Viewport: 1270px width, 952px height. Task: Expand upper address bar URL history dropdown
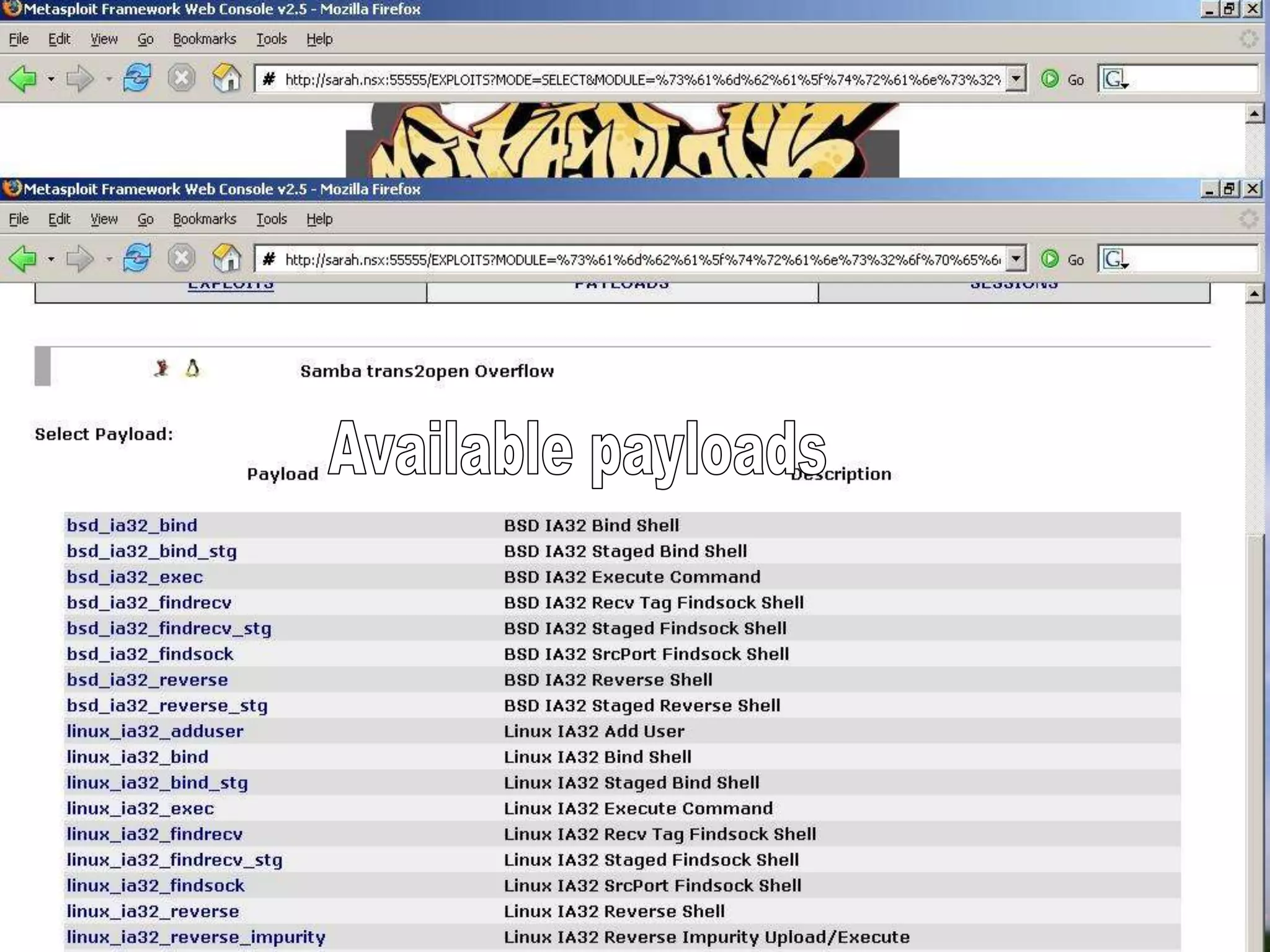[1015, 79]
